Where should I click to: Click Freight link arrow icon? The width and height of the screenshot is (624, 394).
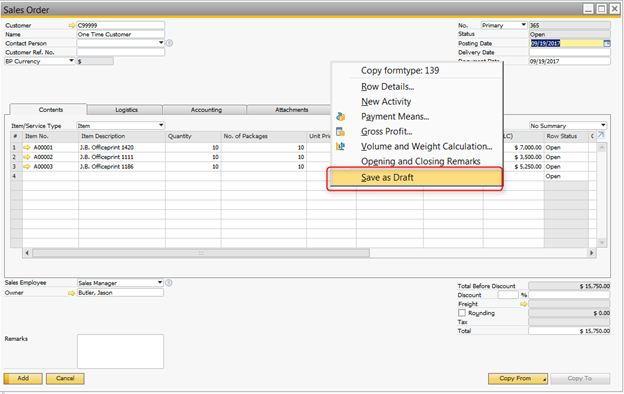click(524, 304)
